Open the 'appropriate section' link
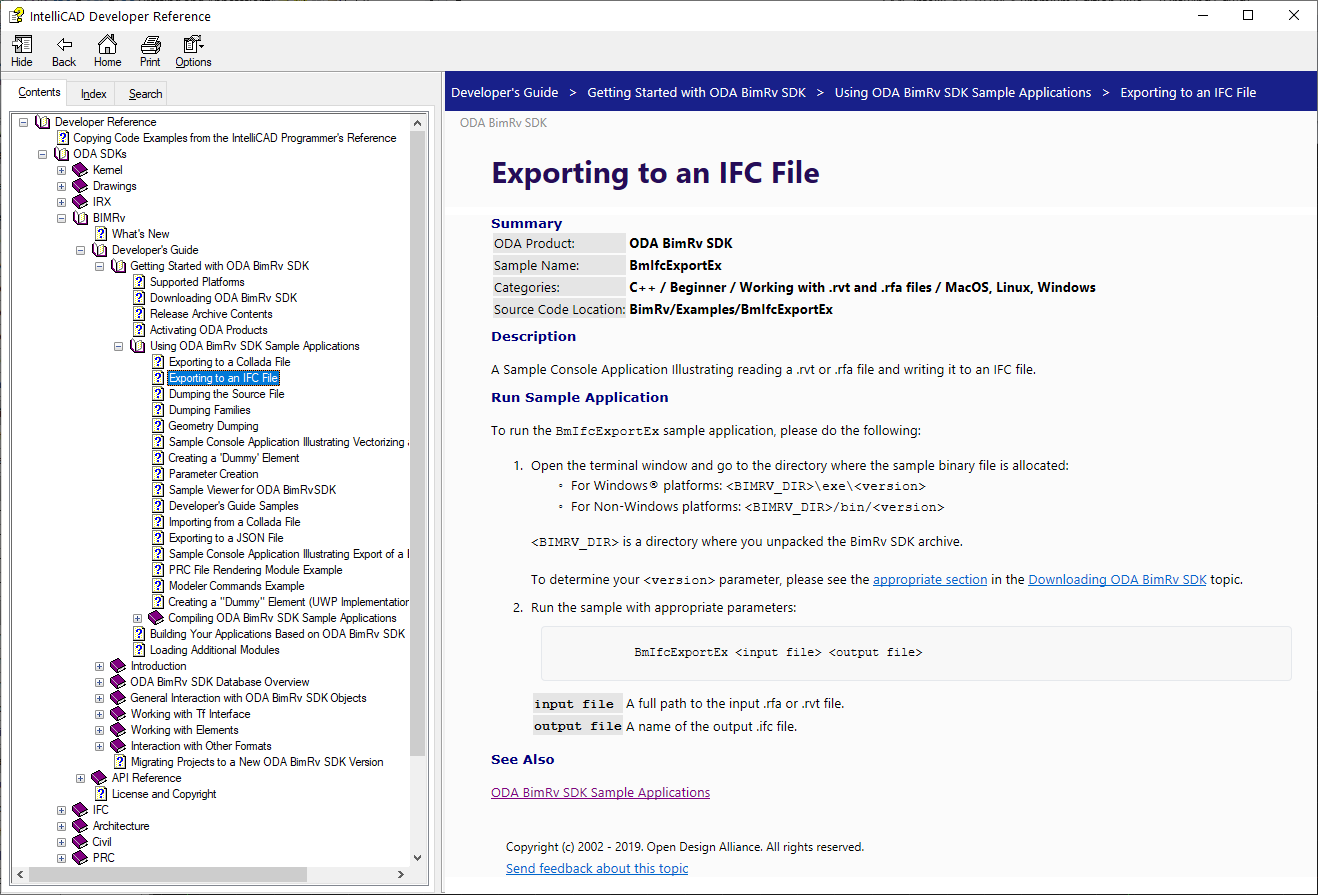Viewport: 1318px width, 895px height. click(x=930, y=579)
